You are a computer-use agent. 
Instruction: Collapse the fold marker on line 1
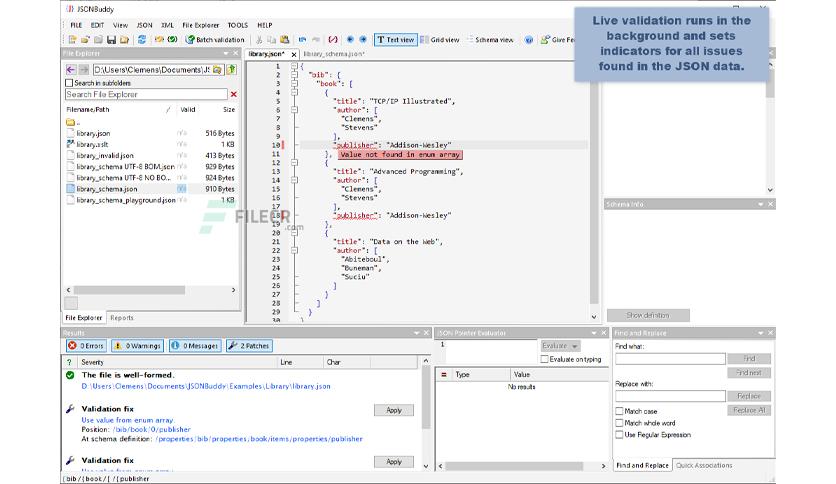pyautogui.click(x=294, y=66)
